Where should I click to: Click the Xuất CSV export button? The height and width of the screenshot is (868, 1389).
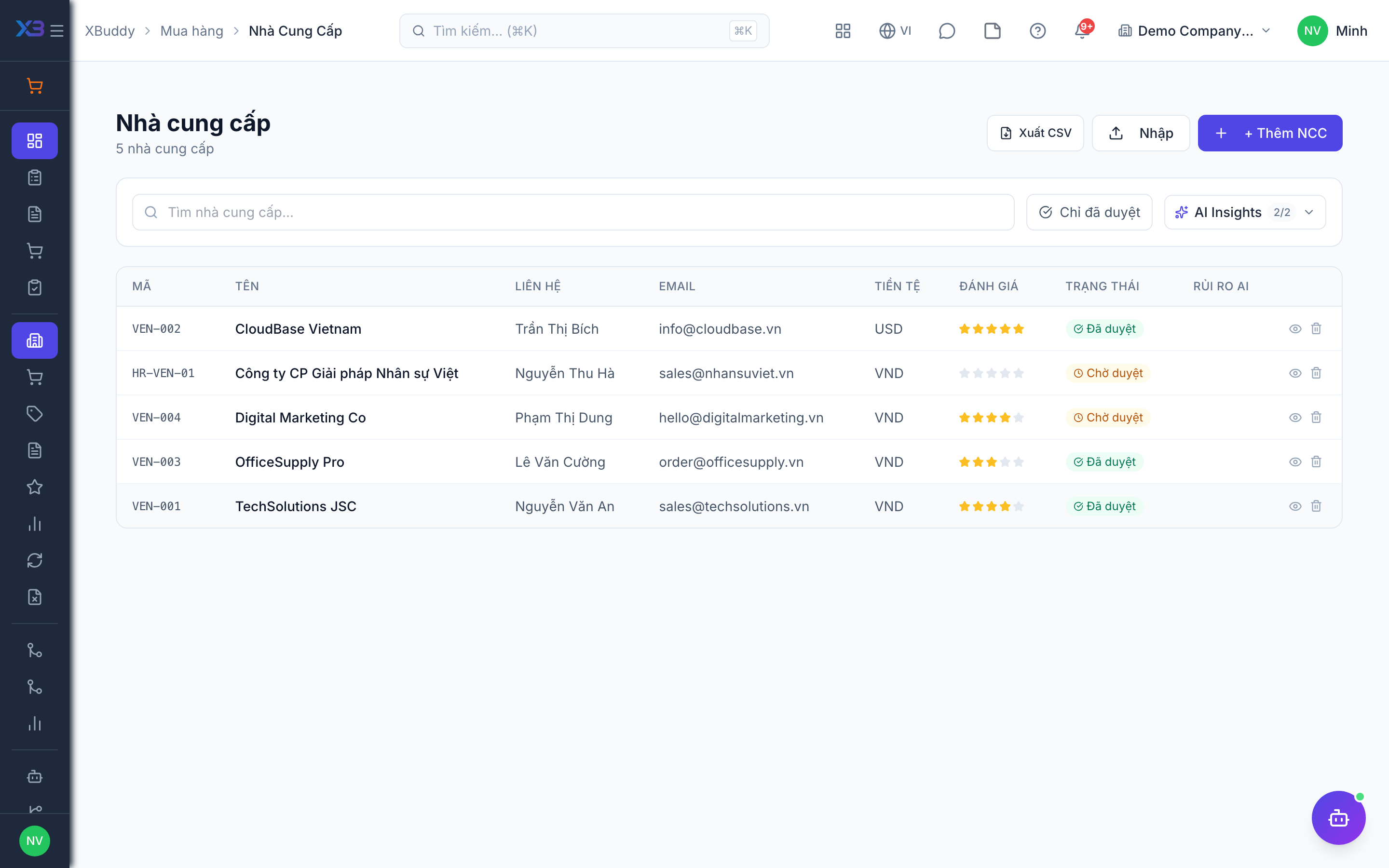pos(1035,133)
